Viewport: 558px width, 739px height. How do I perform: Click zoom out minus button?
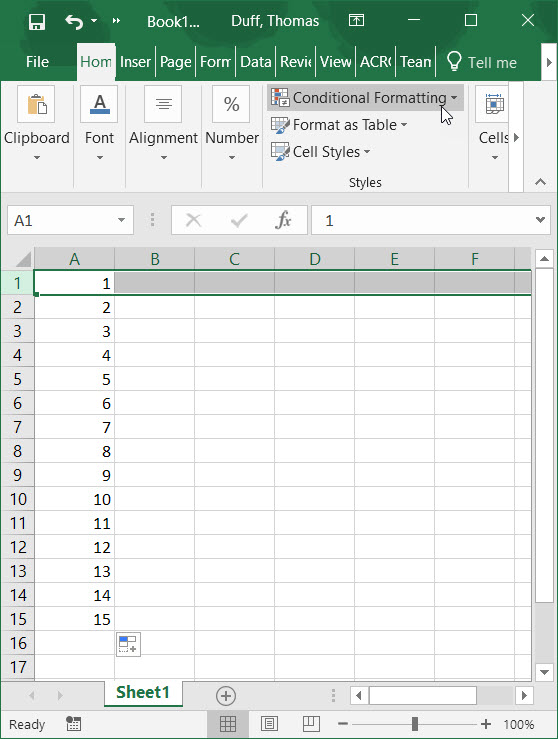point(343,723)
